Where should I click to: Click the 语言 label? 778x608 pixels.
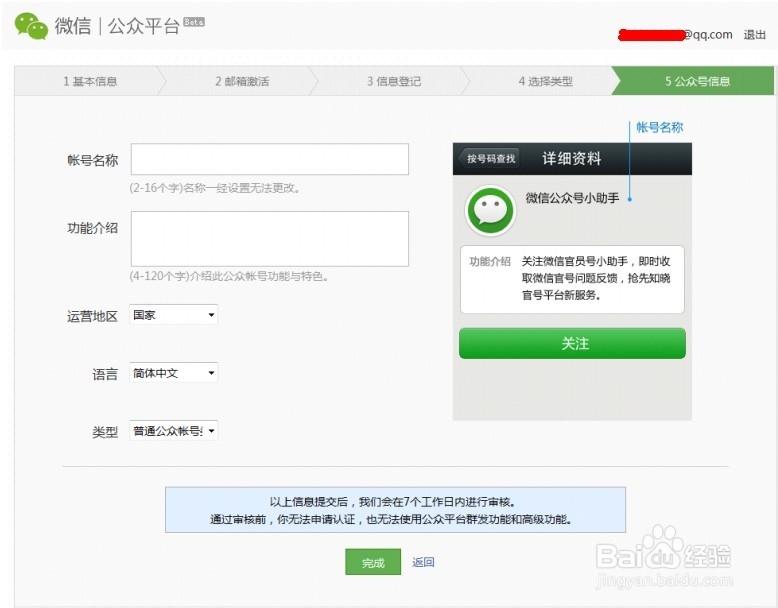[x=105, y=374]
